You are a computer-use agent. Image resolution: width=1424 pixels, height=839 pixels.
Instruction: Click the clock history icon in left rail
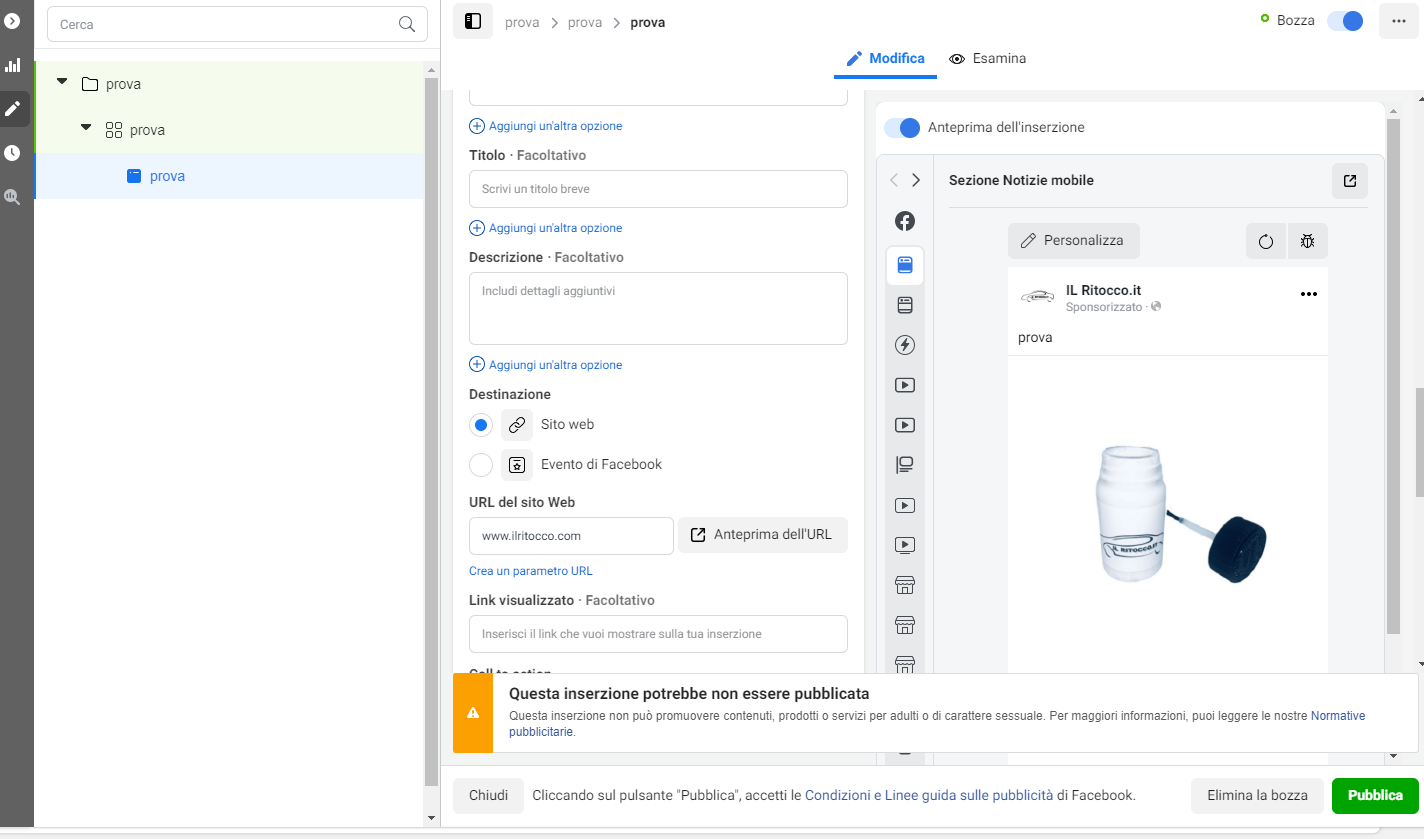pos(13,153)
